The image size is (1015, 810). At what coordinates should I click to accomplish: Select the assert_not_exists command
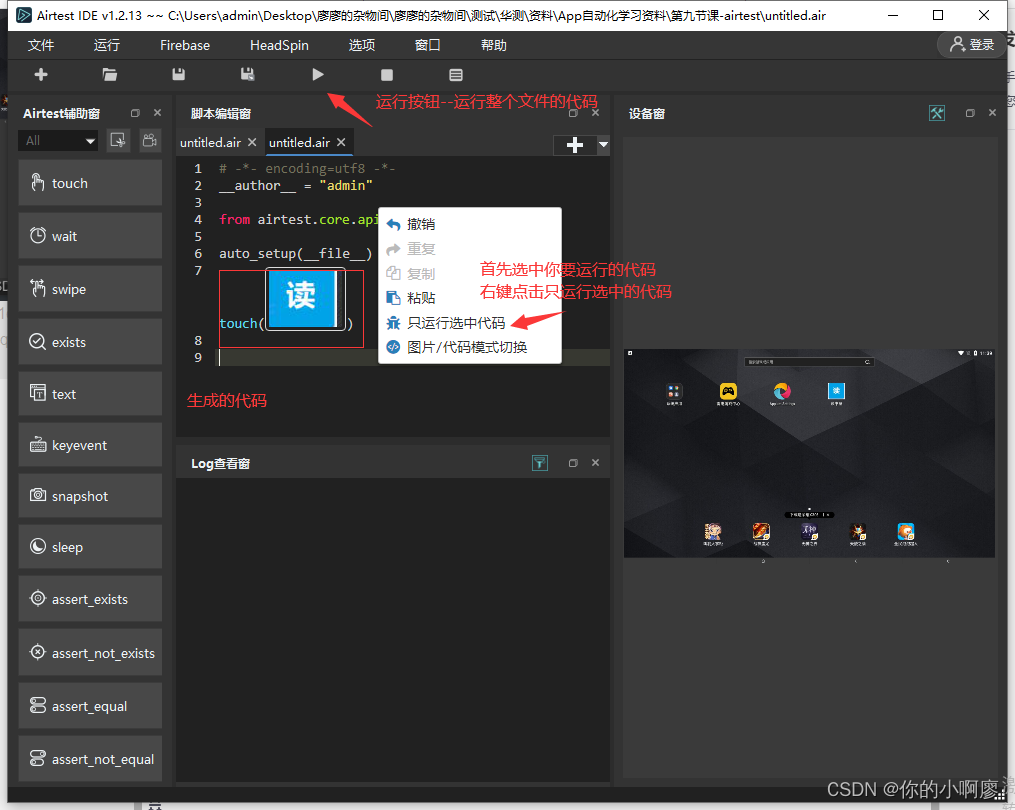(x=90, y=653)
